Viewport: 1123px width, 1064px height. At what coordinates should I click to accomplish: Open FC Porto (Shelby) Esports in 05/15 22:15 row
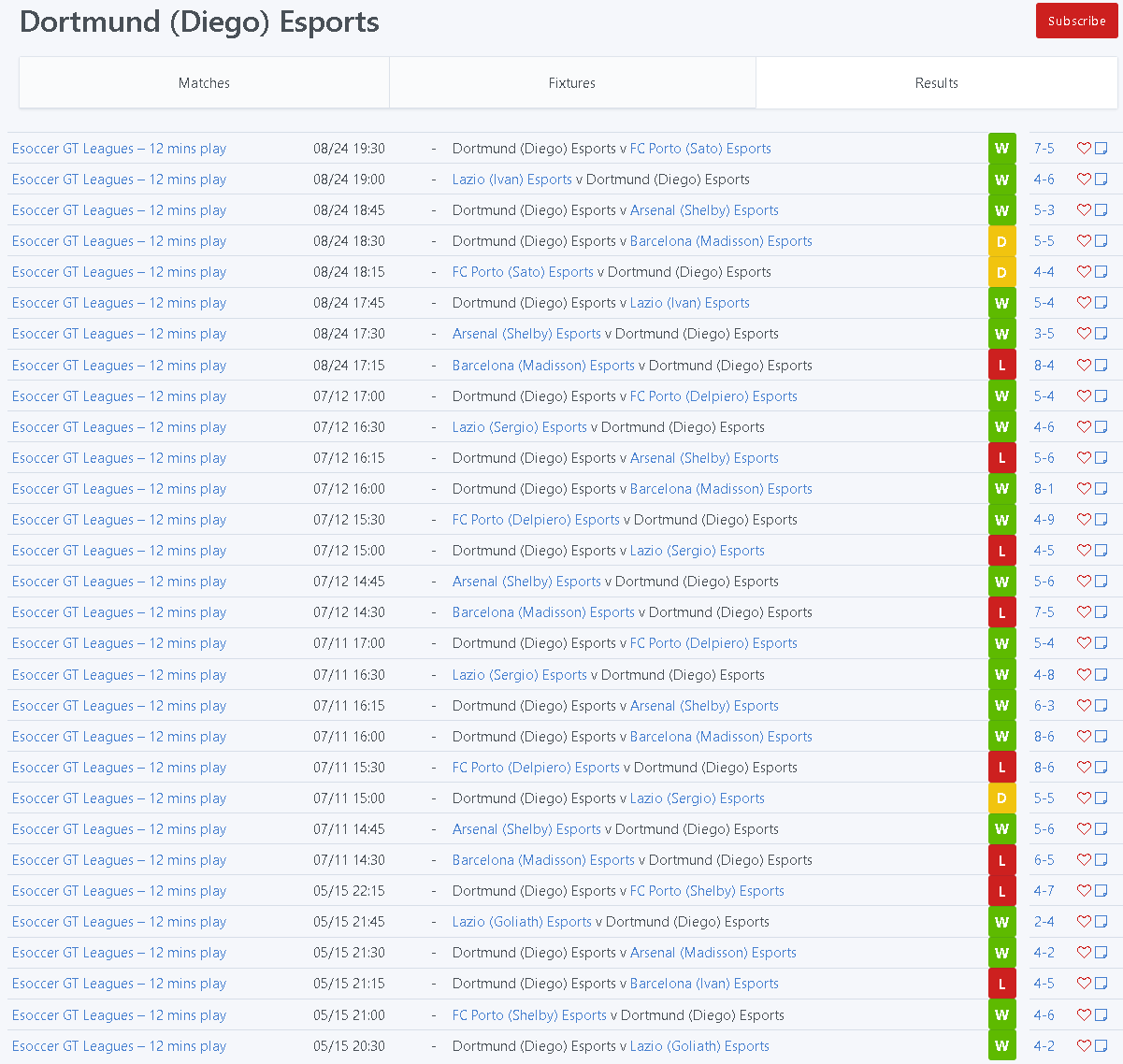pos(707,891)
